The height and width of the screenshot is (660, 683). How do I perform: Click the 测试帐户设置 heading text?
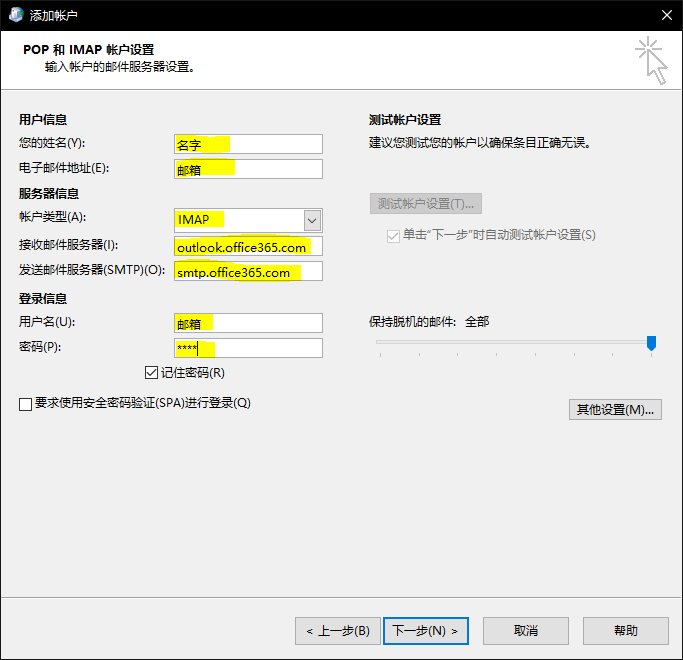405,119
